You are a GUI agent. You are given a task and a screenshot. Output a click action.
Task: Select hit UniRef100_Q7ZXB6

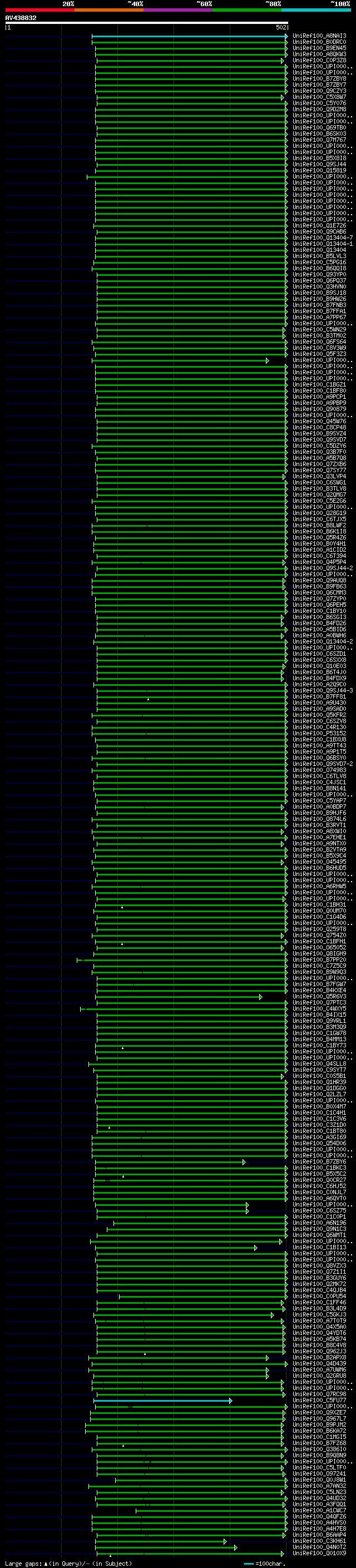click(319, 464)
